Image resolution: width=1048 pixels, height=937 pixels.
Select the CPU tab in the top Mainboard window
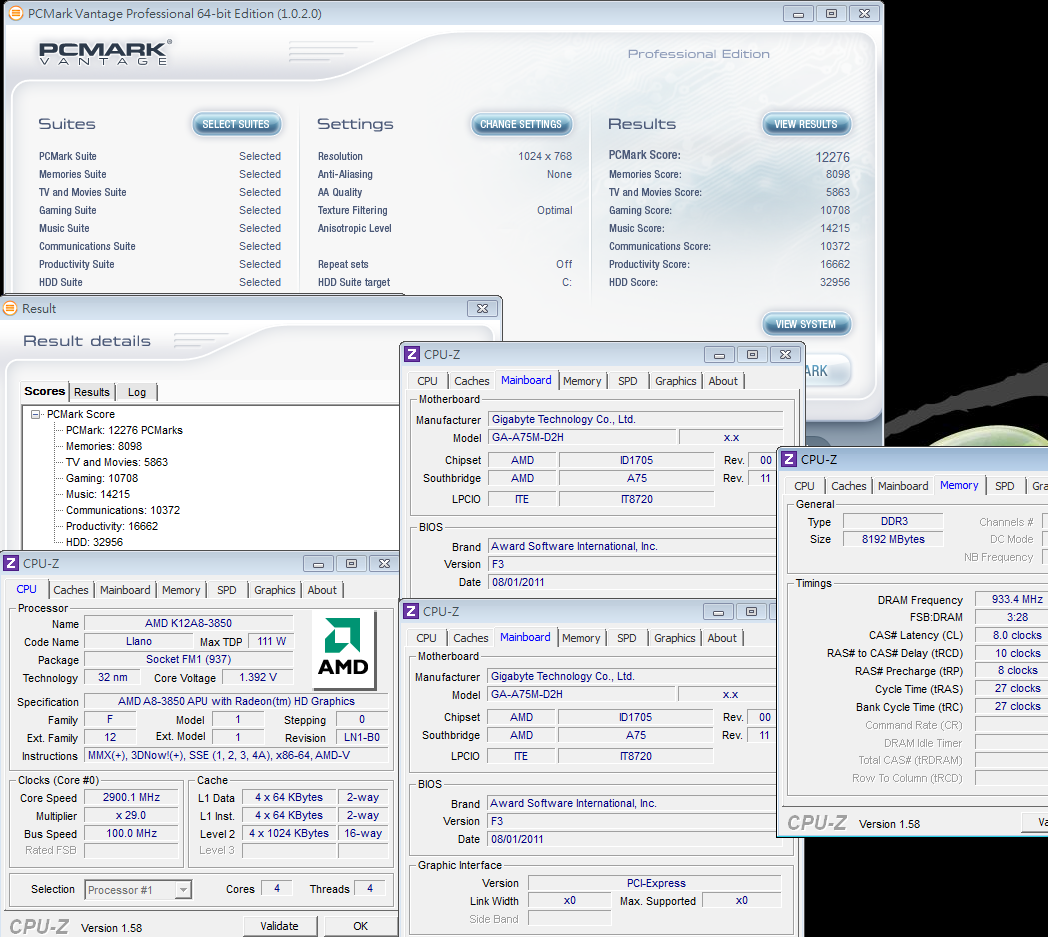click(428, 381)
